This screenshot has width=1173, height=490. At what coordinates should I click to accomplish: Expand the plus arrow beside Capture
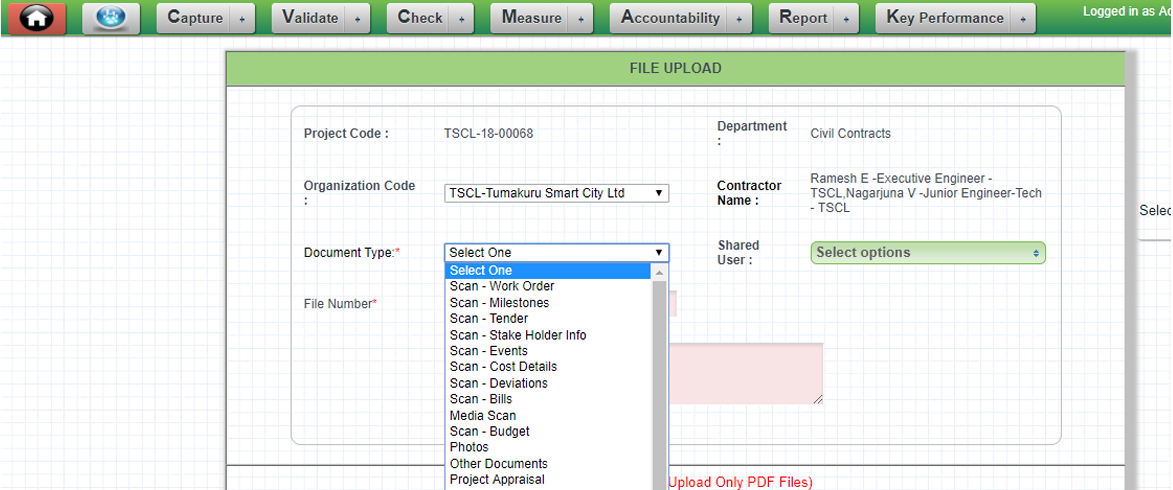coord(243,19)
